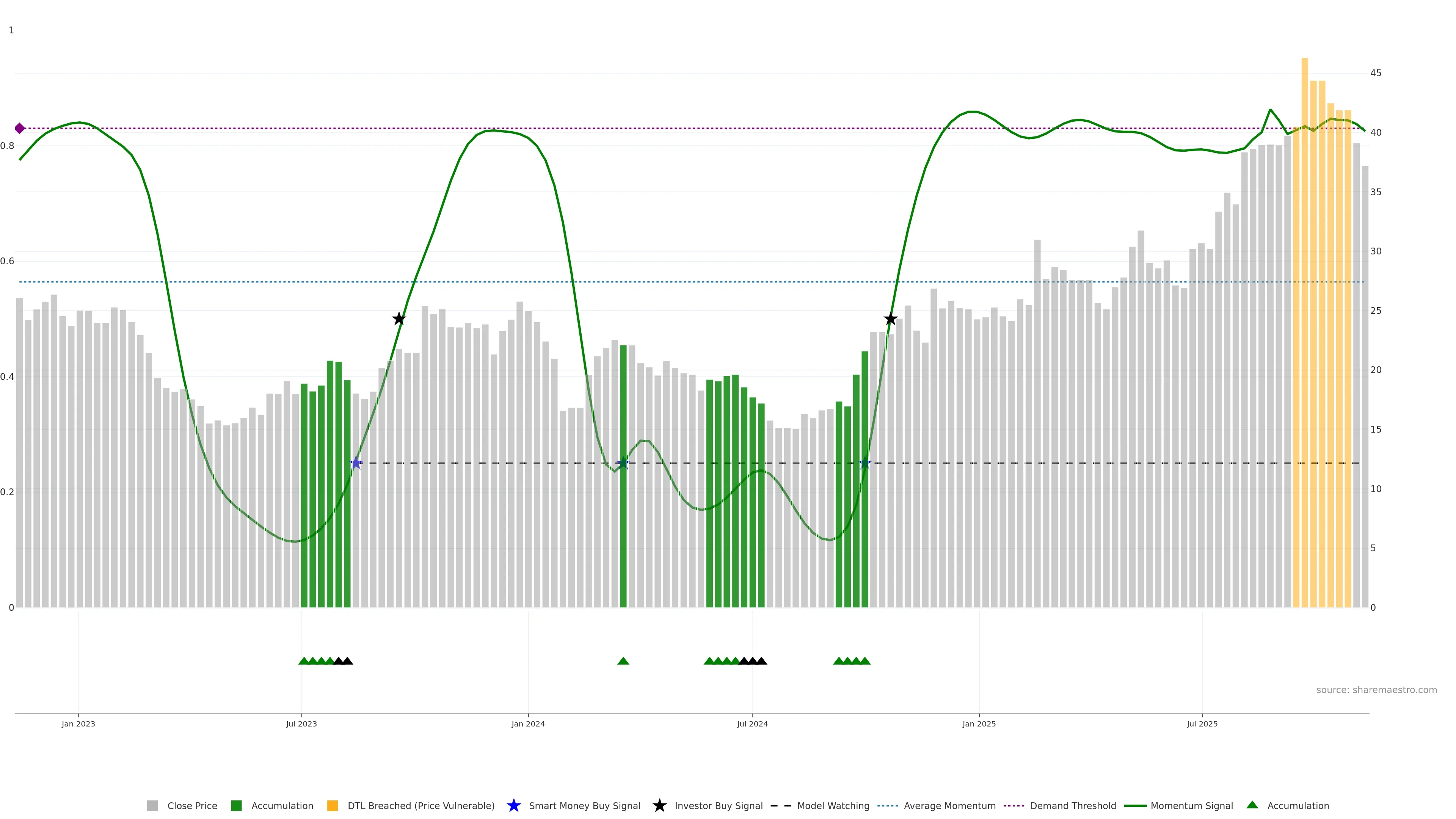Click the Jan 2023 axis label
Image resolution: width=1456 pixels, height=819 pixels.
(x=78, y=723)
